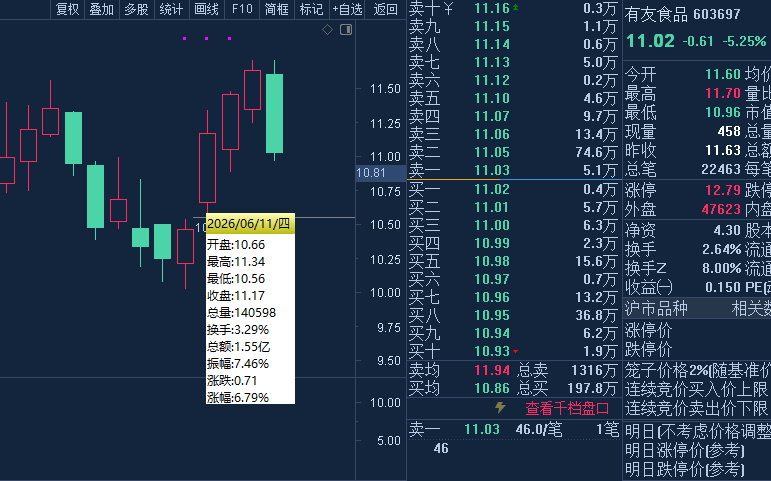The height and width of the screenshot is (481, 771).
Task: Click stock name 有友食品 603697
Action: (x=682, y=14)
